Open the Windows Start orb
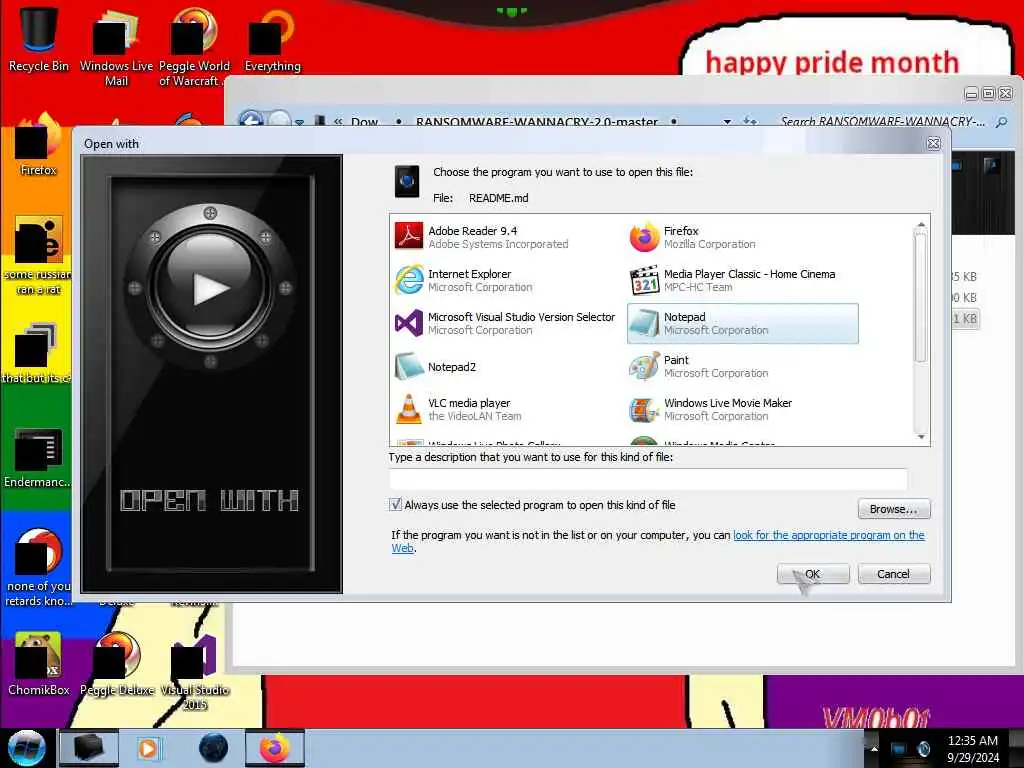The image size is (1024, 768). tap(27, 748)
